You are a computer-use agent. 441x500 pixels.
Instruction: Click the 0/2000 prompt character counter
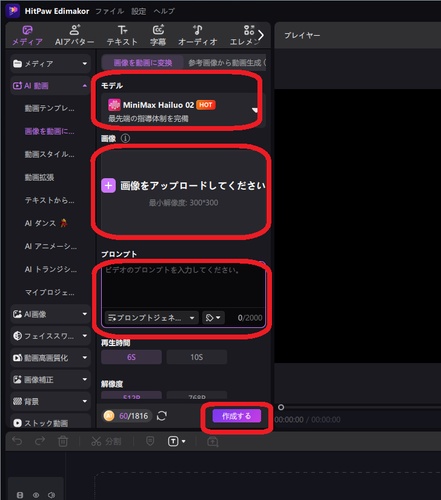click(x=250, y=318)
